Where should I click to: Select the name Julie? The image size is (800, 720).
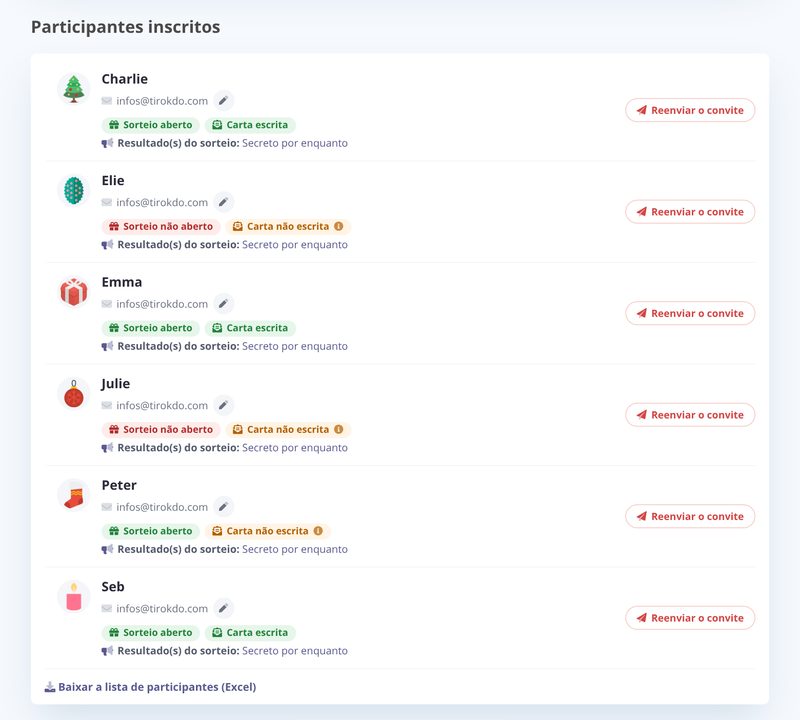coord(115,384)
